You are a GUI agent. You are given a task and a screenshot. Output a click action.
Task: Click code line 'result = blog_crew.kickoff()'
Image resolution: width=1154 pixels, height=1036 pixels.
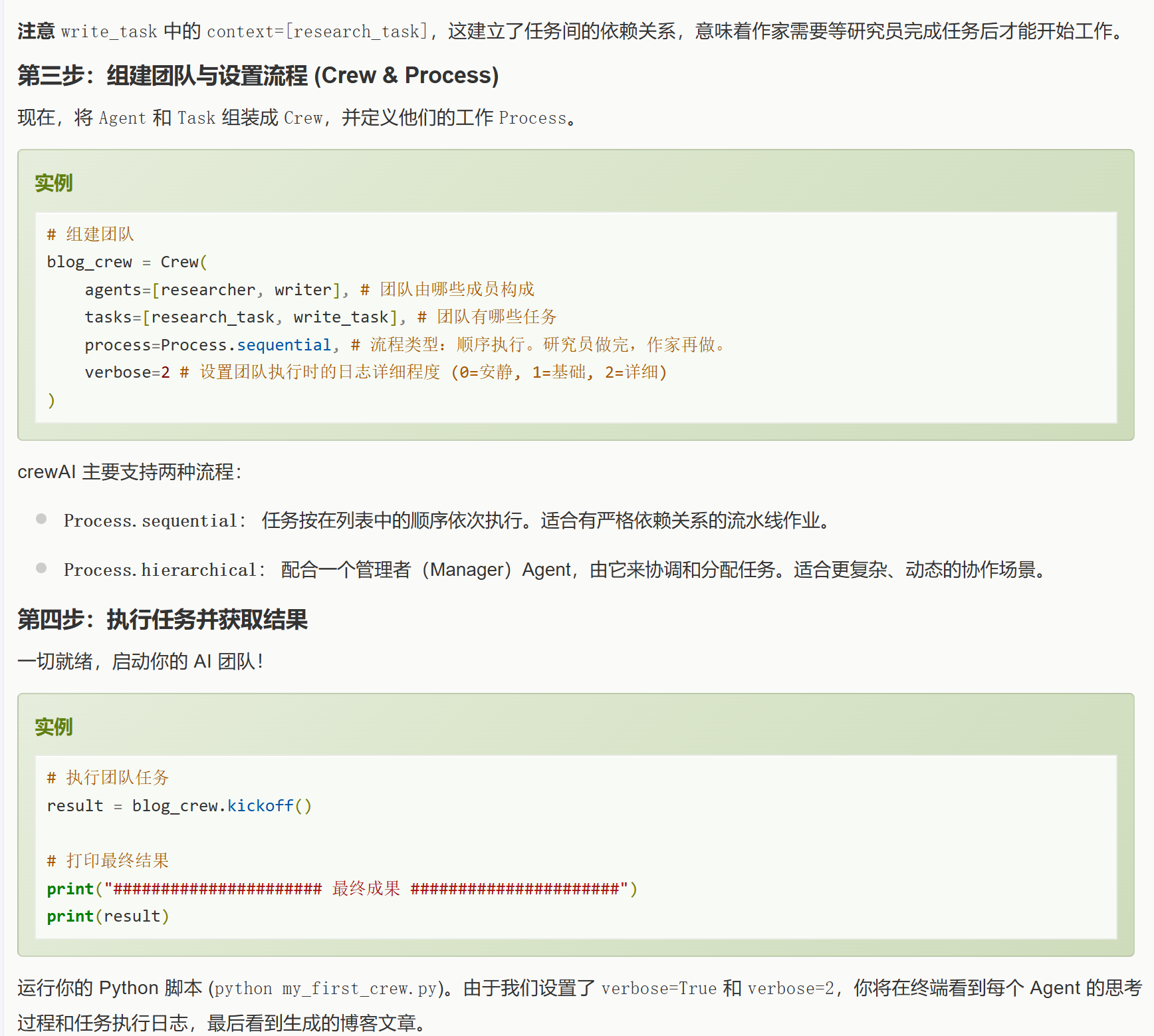179,806
